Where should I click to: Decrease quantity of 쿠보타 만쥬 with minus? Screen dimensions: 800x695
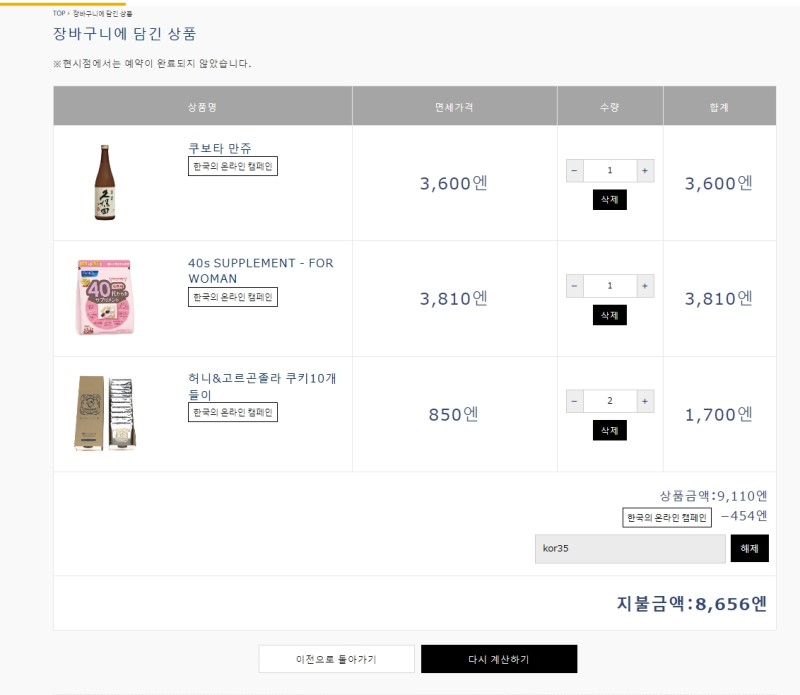(574, 170)
